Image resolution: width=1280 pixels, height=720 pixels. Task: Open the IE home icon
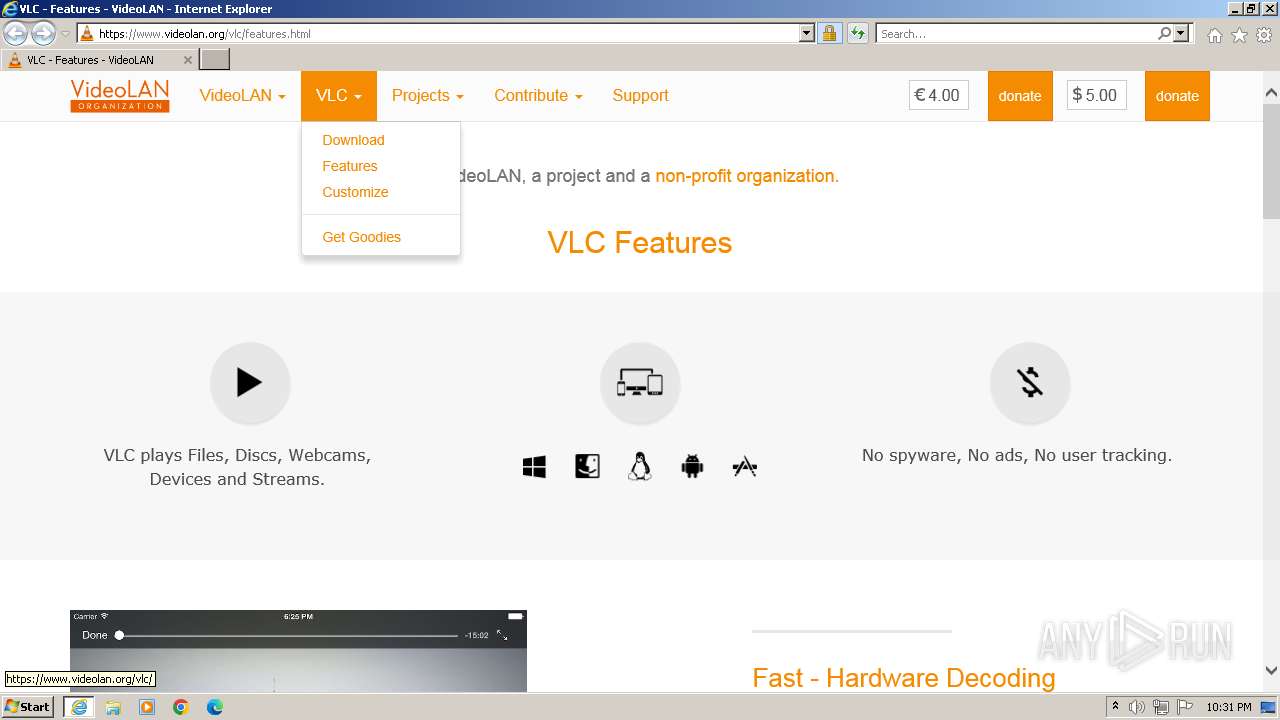[1214, 35]
